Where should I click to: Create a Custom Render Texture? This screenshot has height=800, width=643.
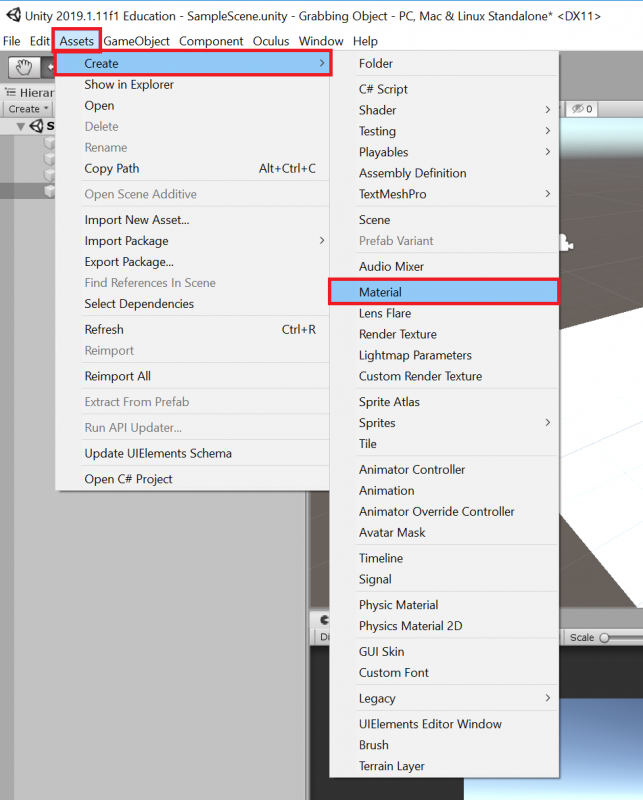coord(444,376)
